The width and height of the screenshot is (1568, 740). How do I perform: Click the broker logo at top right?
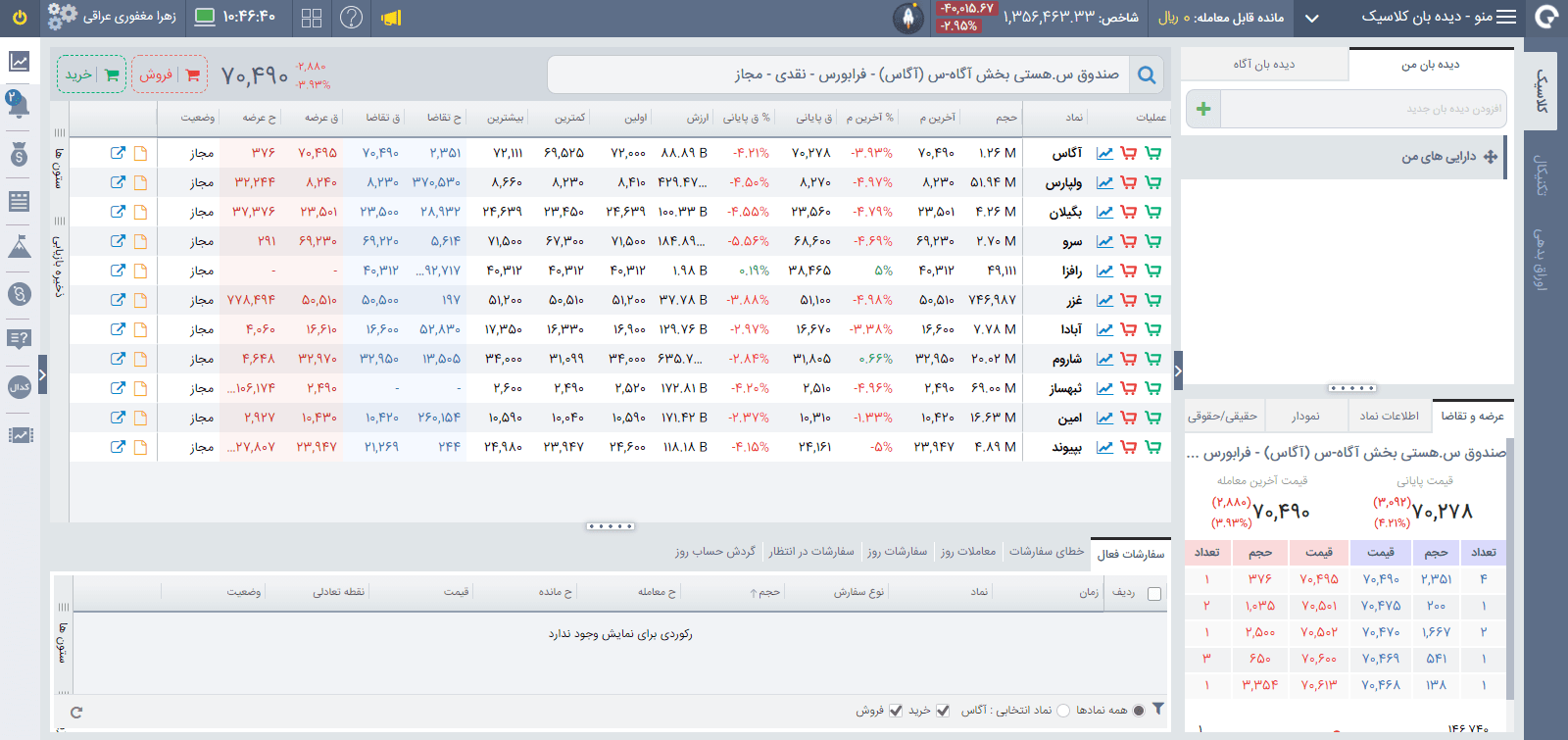tap(1547, 18)
